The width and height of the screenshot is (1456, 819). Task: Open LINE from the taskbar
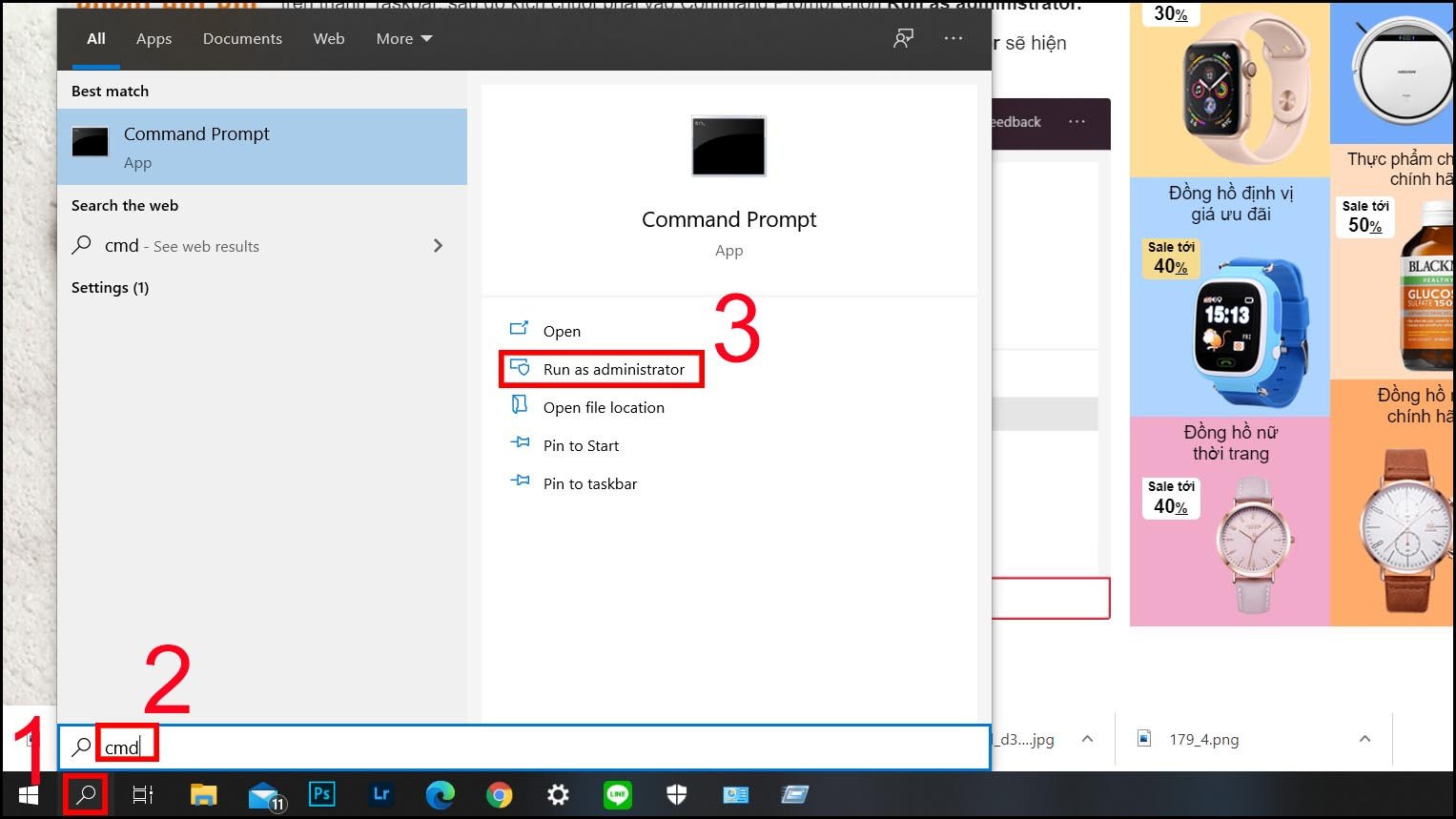coord(617,794)
